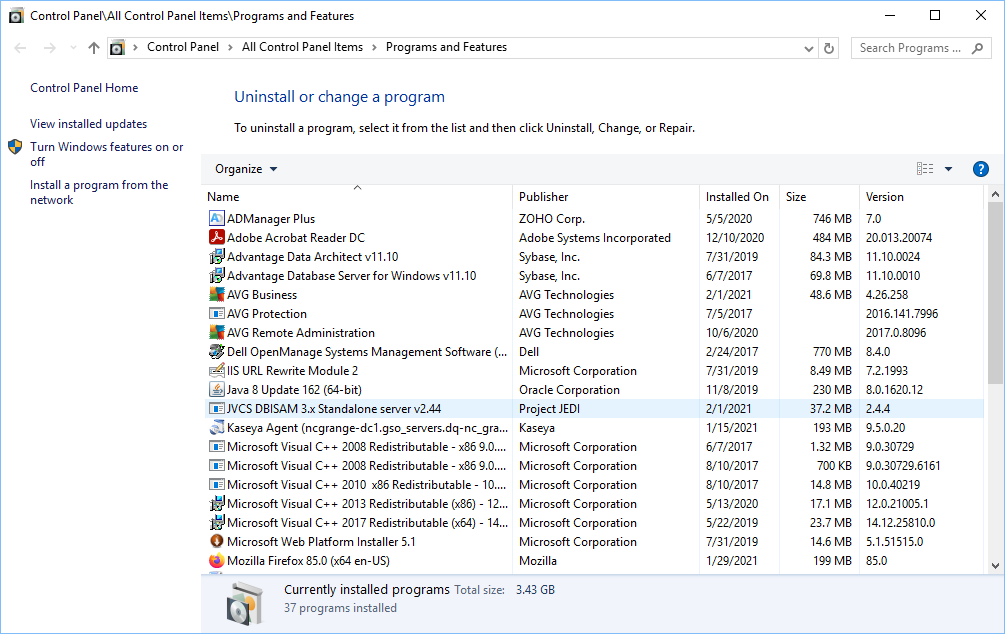Sort the list by Publisher column
The height and width of the screenshot is (634, 1005).
coord(544,197)
